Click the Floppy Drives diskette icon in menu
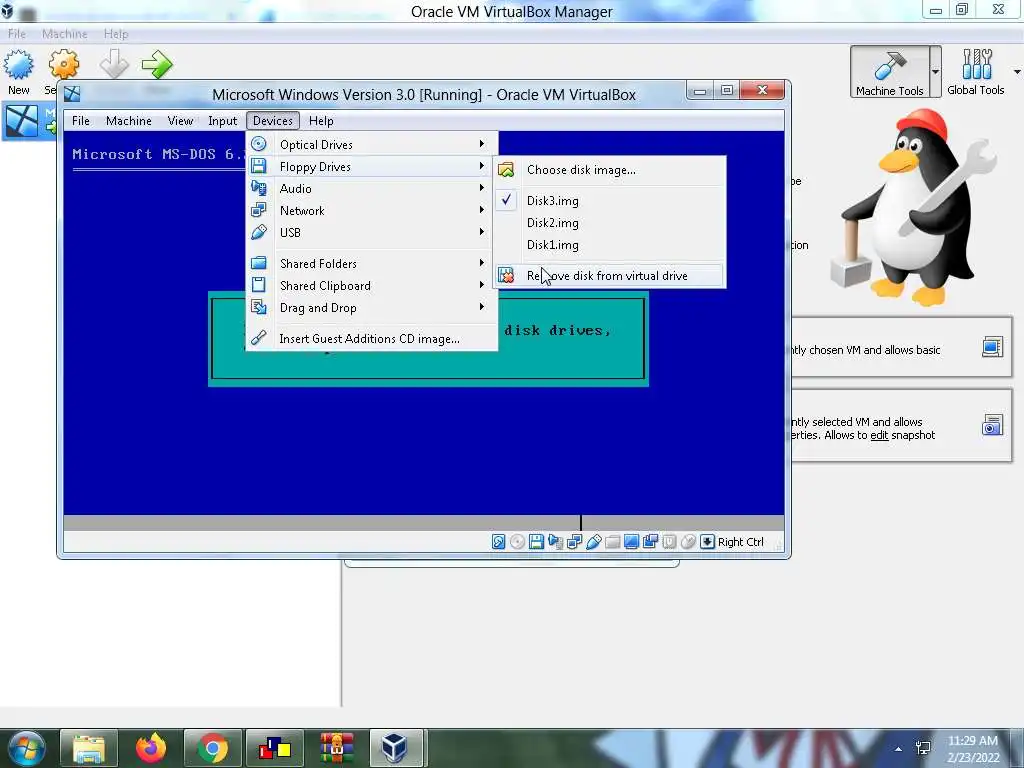The height and width of the screenshot is (768, 1024). point(259,166)
